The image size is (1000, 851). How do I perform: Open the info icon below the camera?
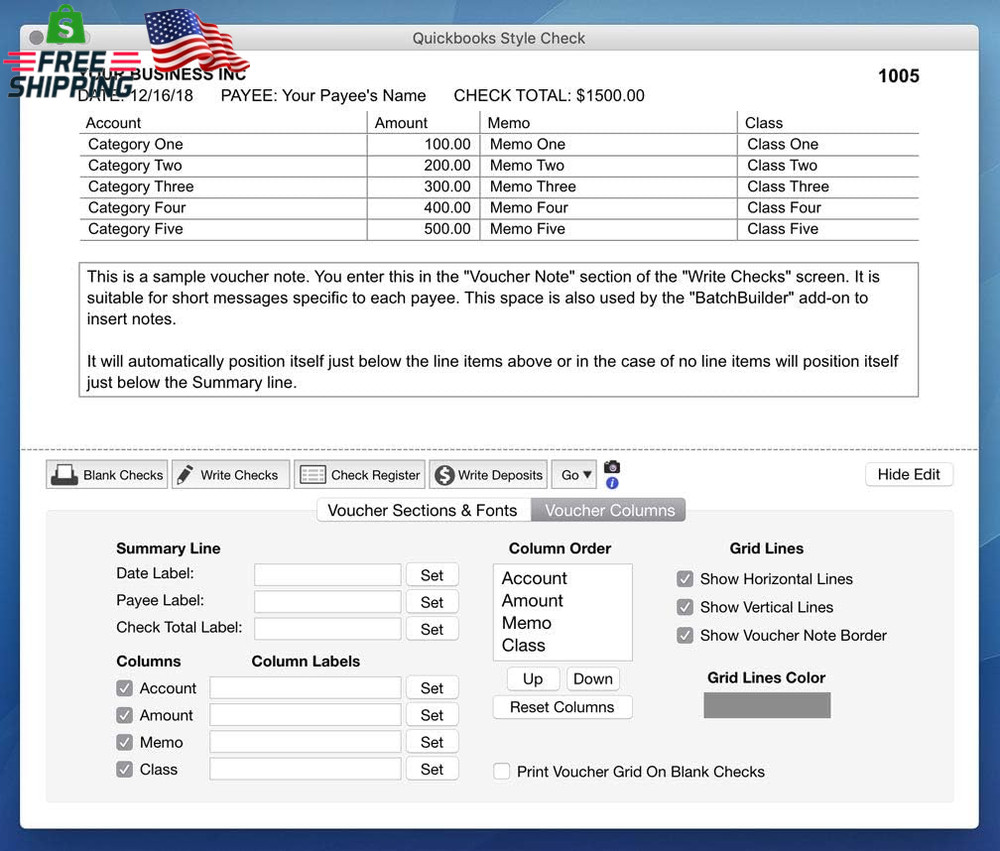coord(611,483)
